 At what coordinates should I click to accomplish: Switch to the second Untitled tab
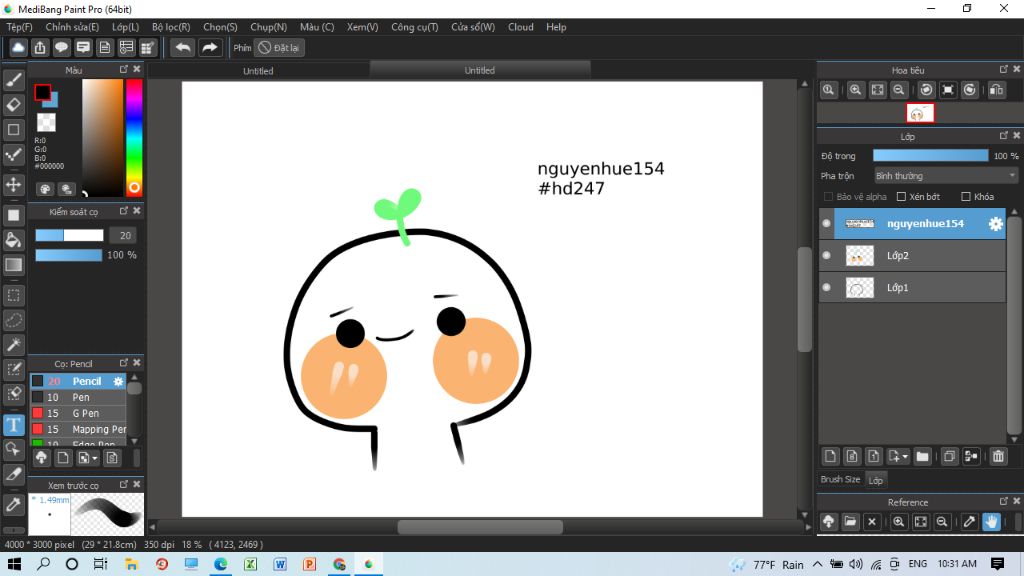coord(480,71)
